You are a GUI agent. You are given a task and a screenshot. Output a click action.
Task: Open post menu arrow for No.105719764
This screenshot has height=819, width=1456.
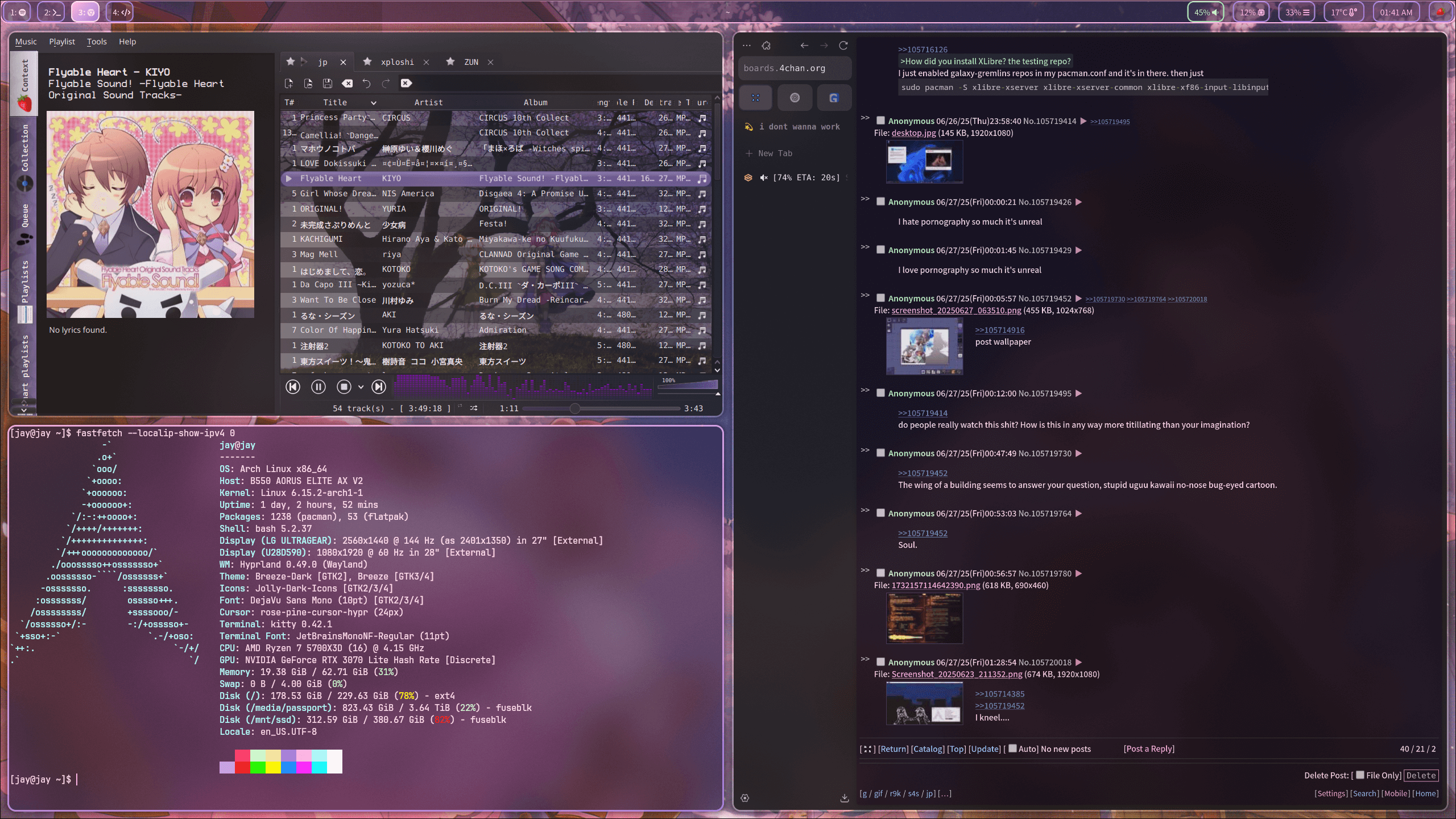pyautogui.click(x=1079, y=514)
